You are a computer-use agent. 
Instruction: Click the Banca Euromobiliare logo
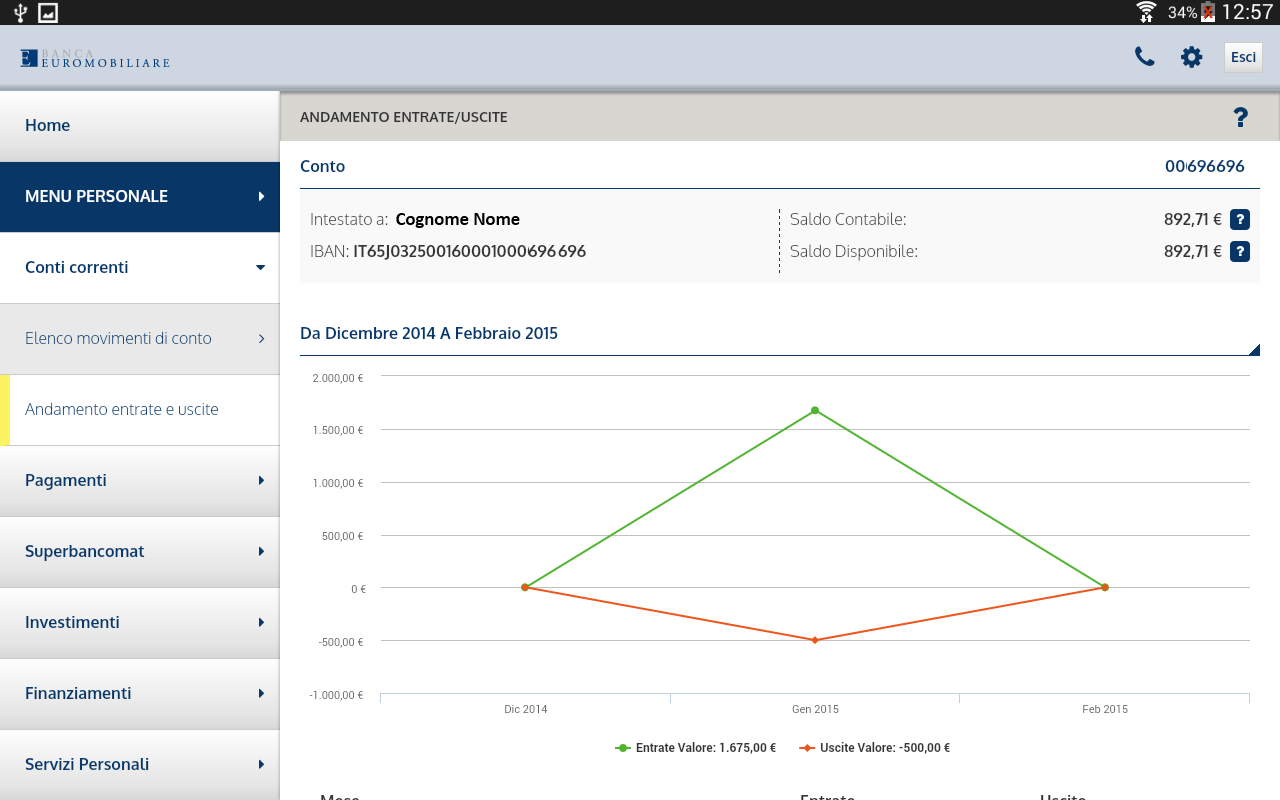pos(95,58)
